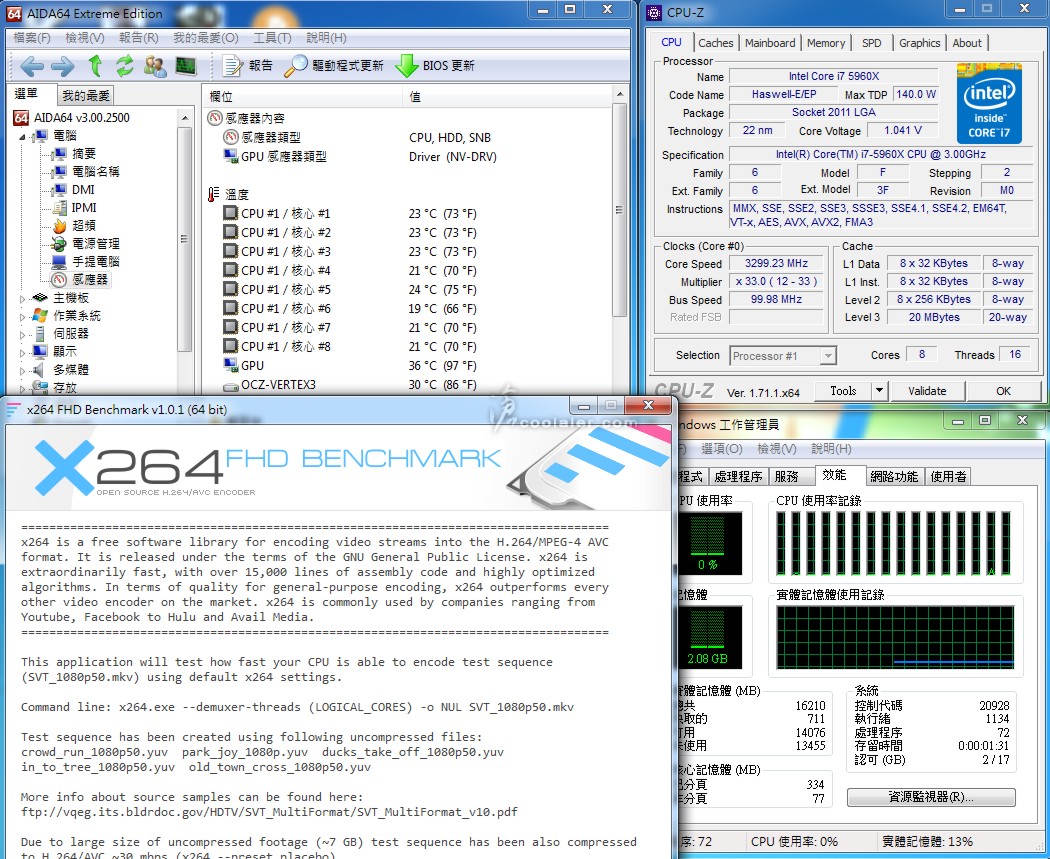Click the 感應器類型 sensor type row icon
The width and height of the screenshot is (1050, 859).
tap(231, 137)
